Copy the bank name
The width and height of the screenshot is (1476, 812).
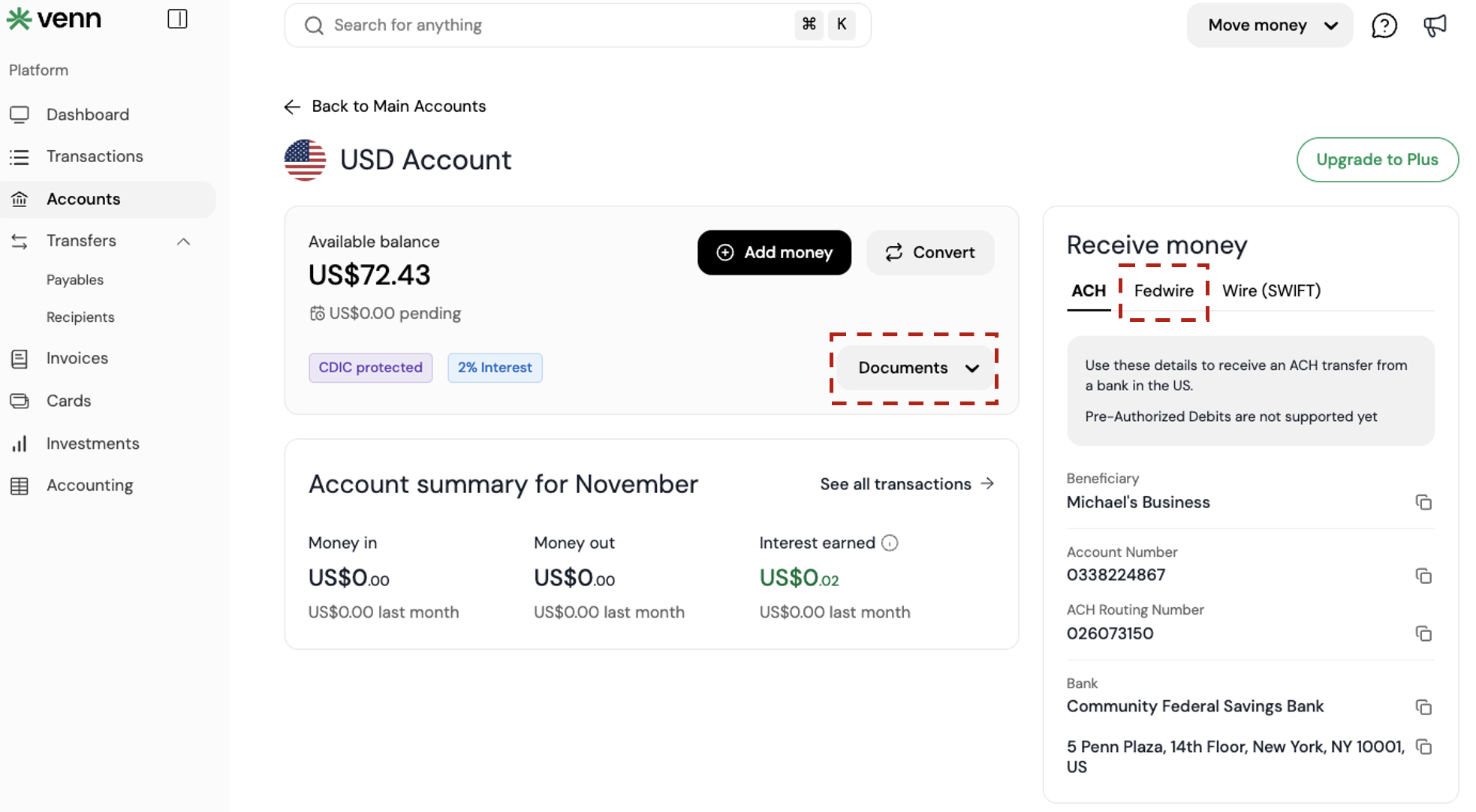(x=1423, y=707)
